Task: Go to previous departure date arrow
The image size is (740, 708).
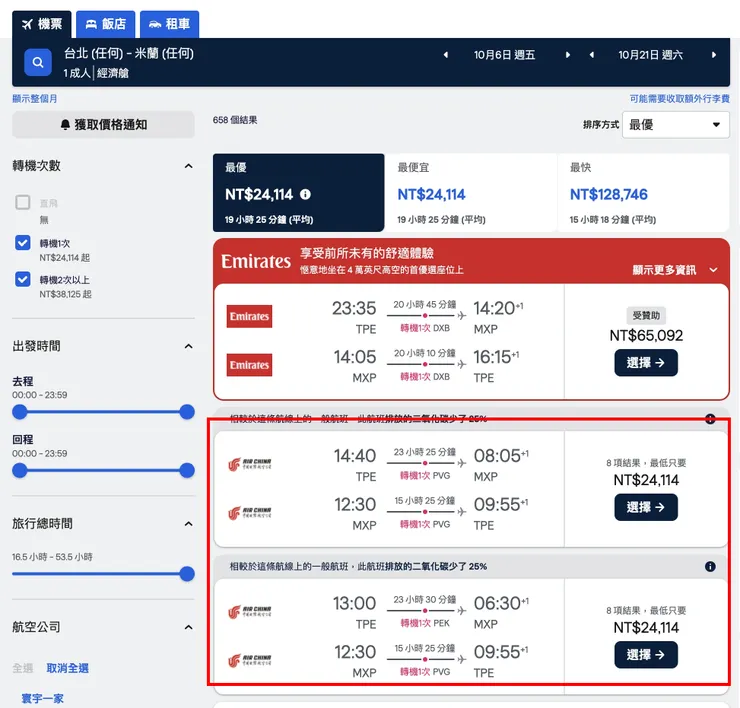Action: [x=446, y=55]
